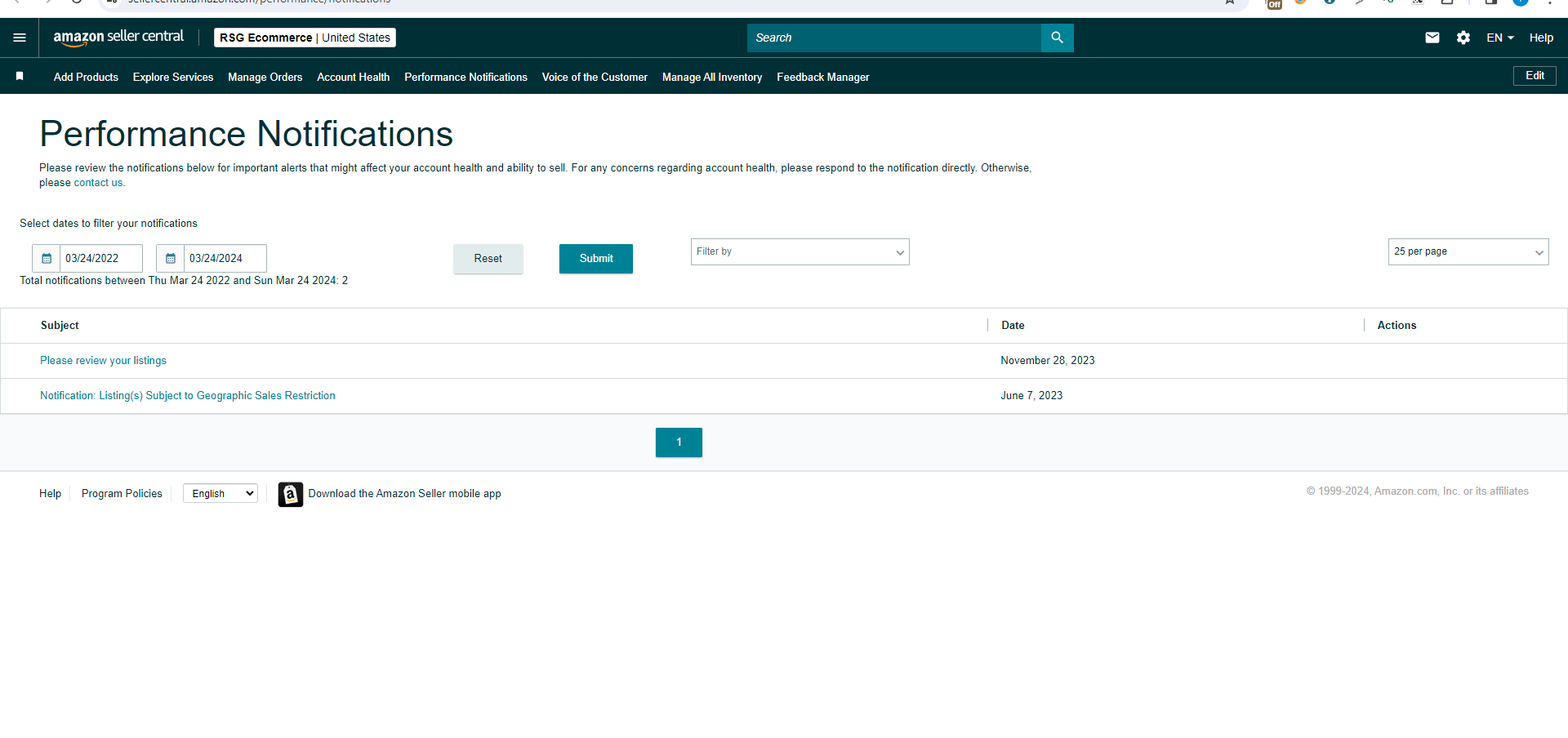Open the English language selector in the footer
Viewport: 1568px width, 738px height.
(x=220, y=493)
